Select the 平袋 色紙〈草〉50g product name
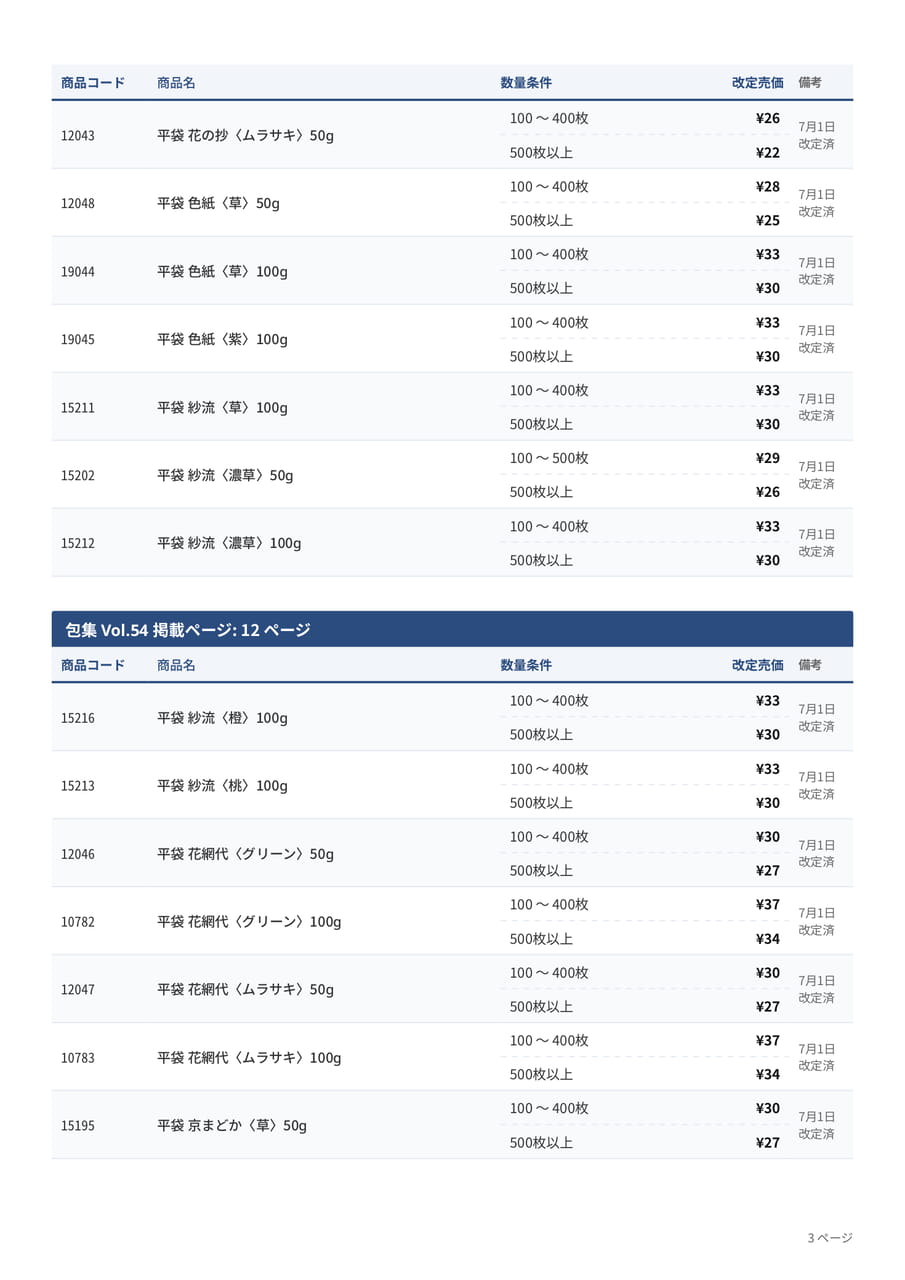This screenshot has width=905, height=1280. coord(218,203)
